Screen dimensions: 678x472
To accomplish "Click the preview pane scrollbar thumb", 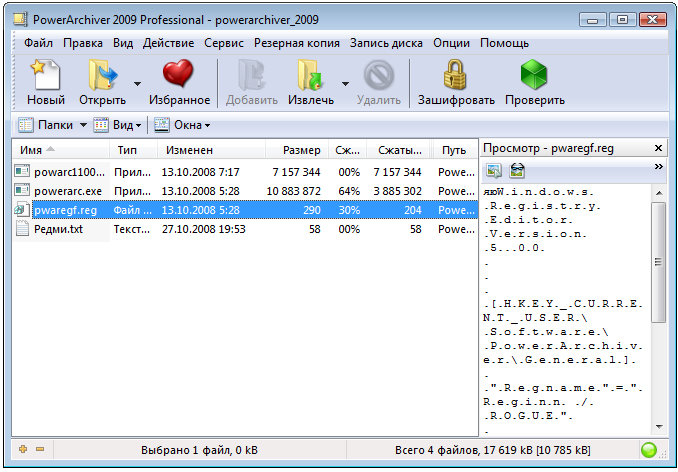I will (x=658, y=262).
